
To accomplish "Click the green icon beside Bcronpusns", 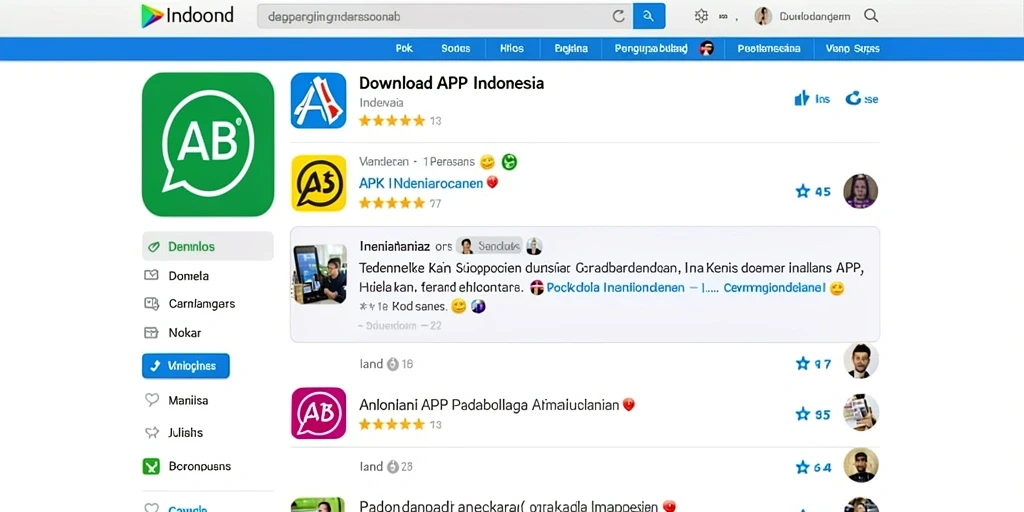I will [x=151, y=466].
